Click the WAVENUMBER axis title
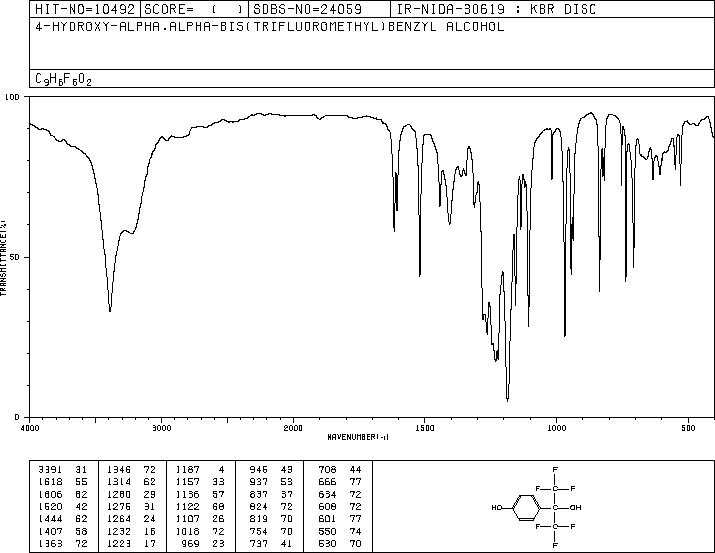715x553 pixels. point(358,437)
